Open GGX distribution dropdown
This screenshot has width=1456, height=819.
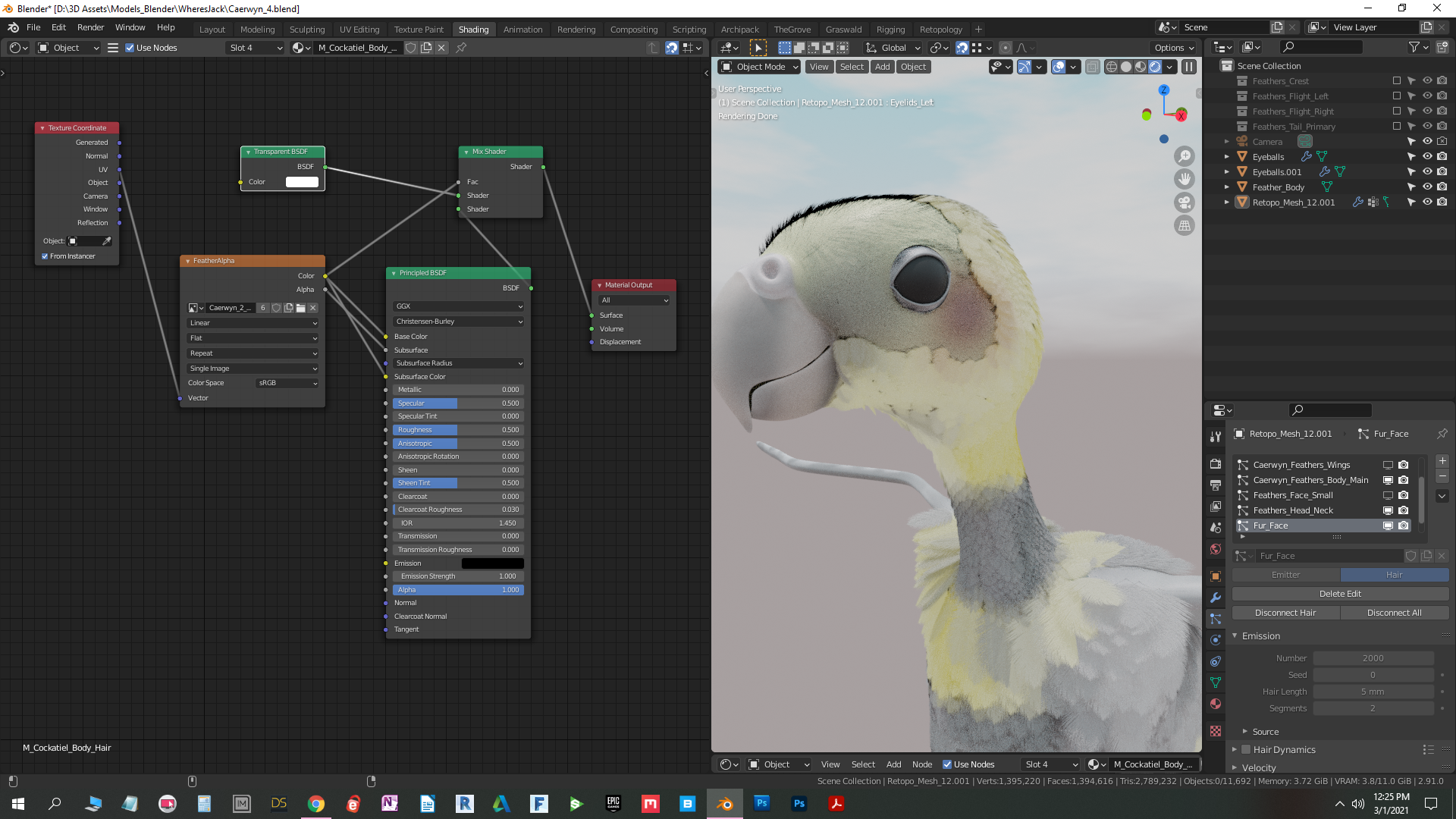pyautogui.click(x=458, y=306)
